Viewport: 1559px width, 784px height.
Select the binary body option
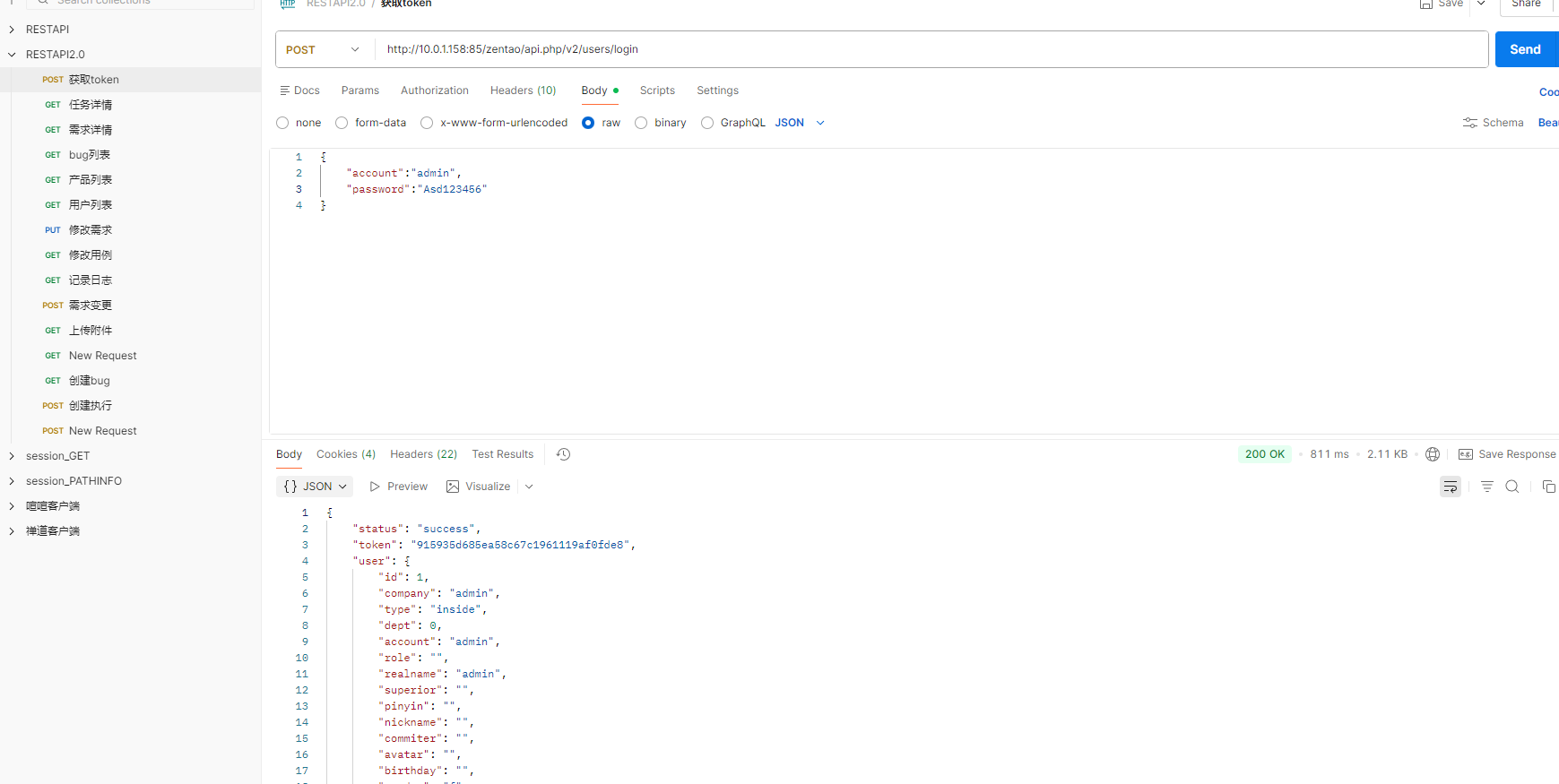pyautogui.click(x=641, y=123)
